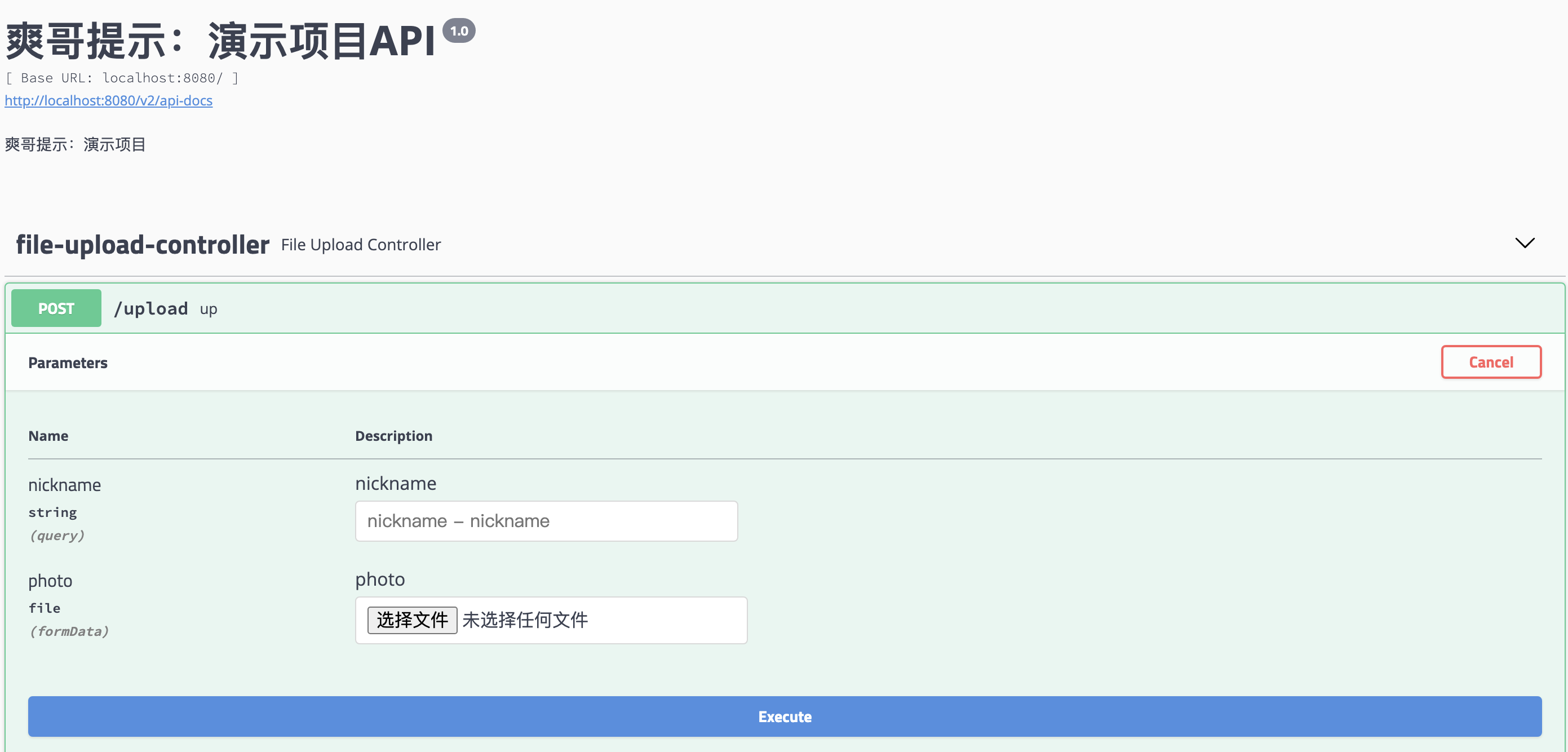The height and width of the screenshot is (752, 1568).
Task: Click the green POST method badge
Action: coord(56,309)
